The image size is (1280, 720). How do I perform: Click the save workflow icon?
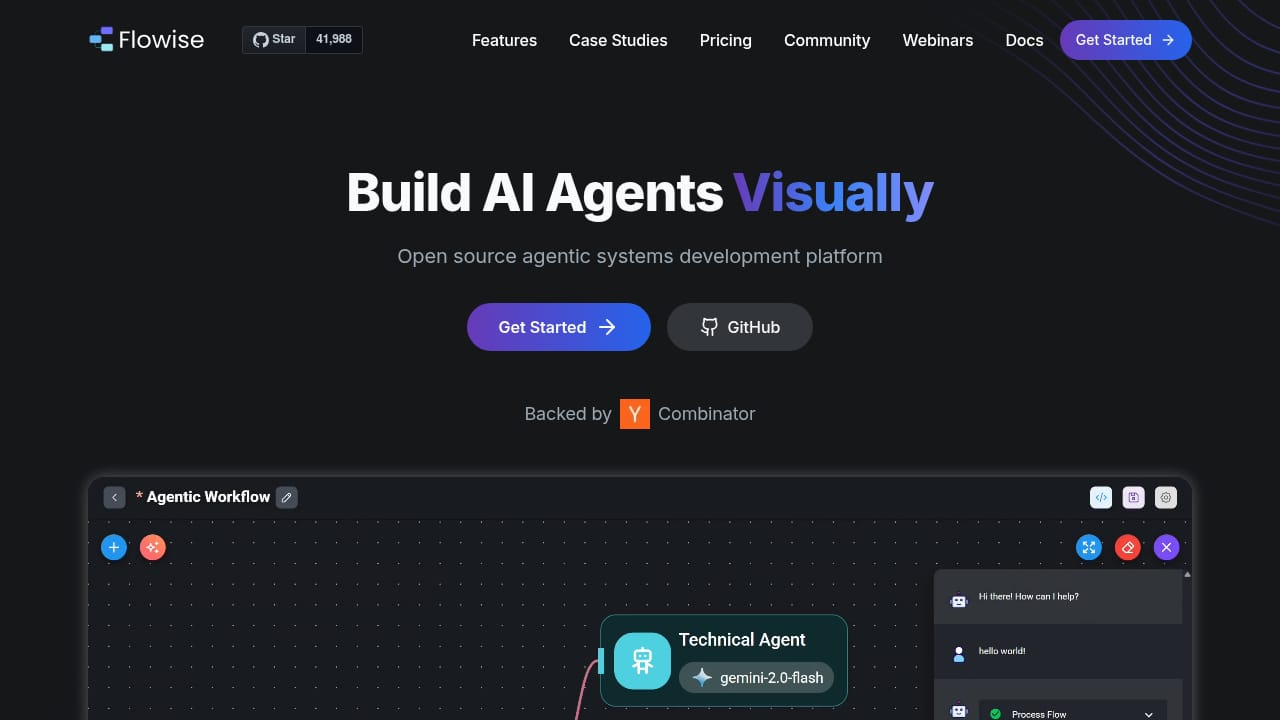point(1133,497)
